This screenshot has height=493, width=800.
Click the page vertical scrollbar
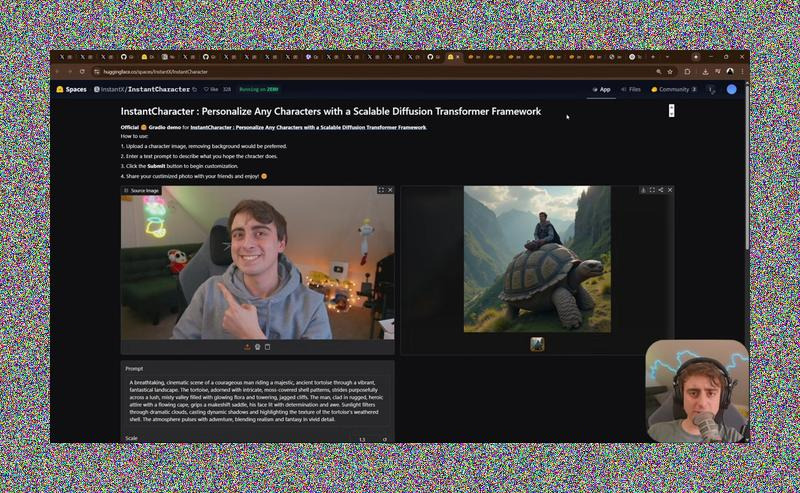[747, 168]
